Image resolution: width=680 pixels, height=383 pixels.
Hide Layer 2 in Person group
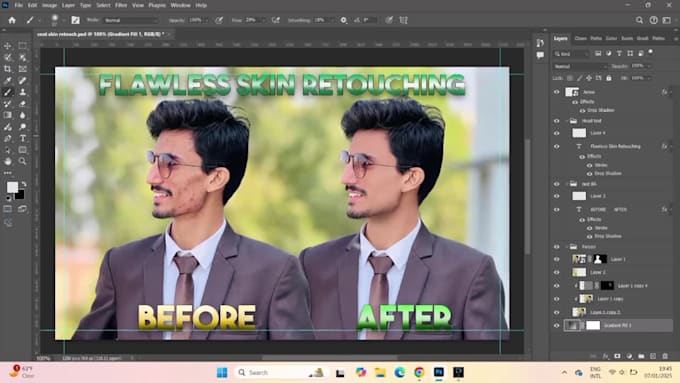tap(556, 272)
